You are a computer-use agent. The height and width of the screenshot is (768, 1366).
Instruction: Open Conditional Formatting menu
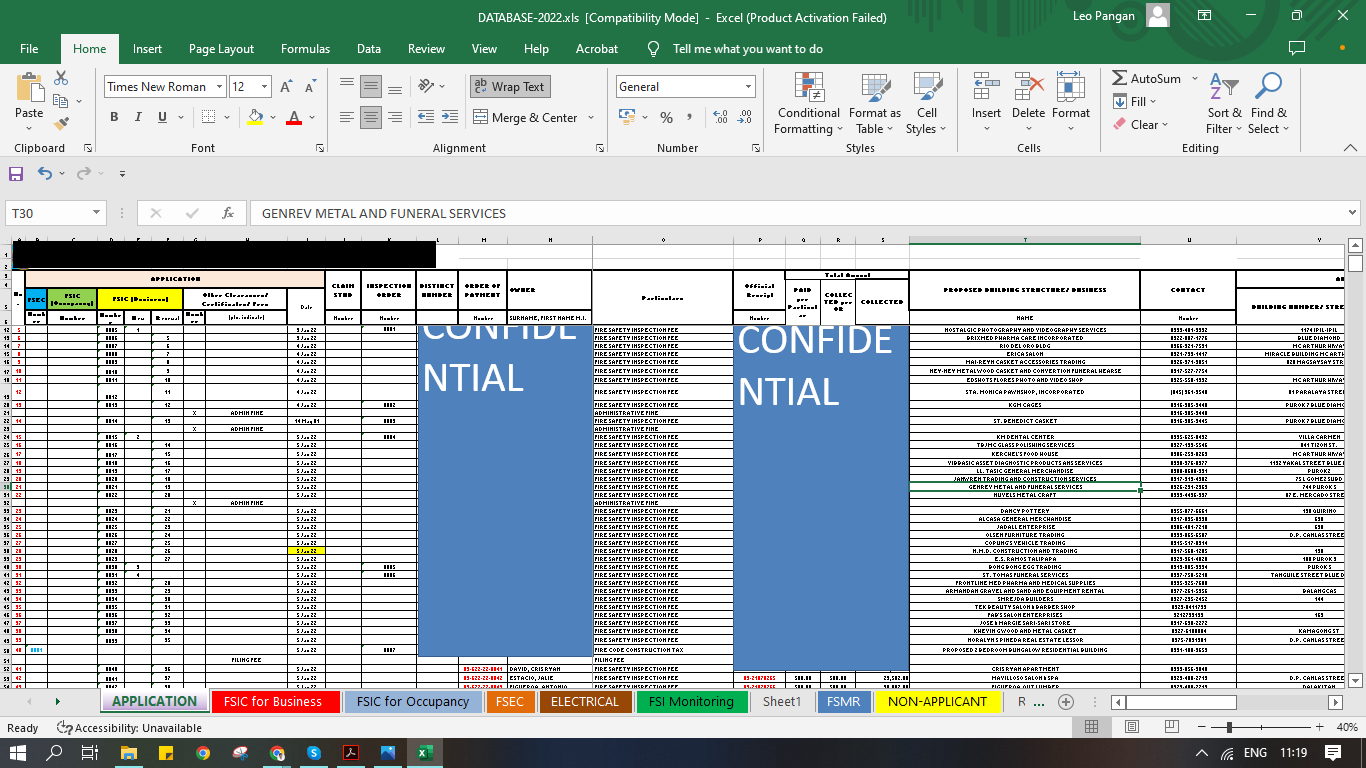click(x=808, y=103)
